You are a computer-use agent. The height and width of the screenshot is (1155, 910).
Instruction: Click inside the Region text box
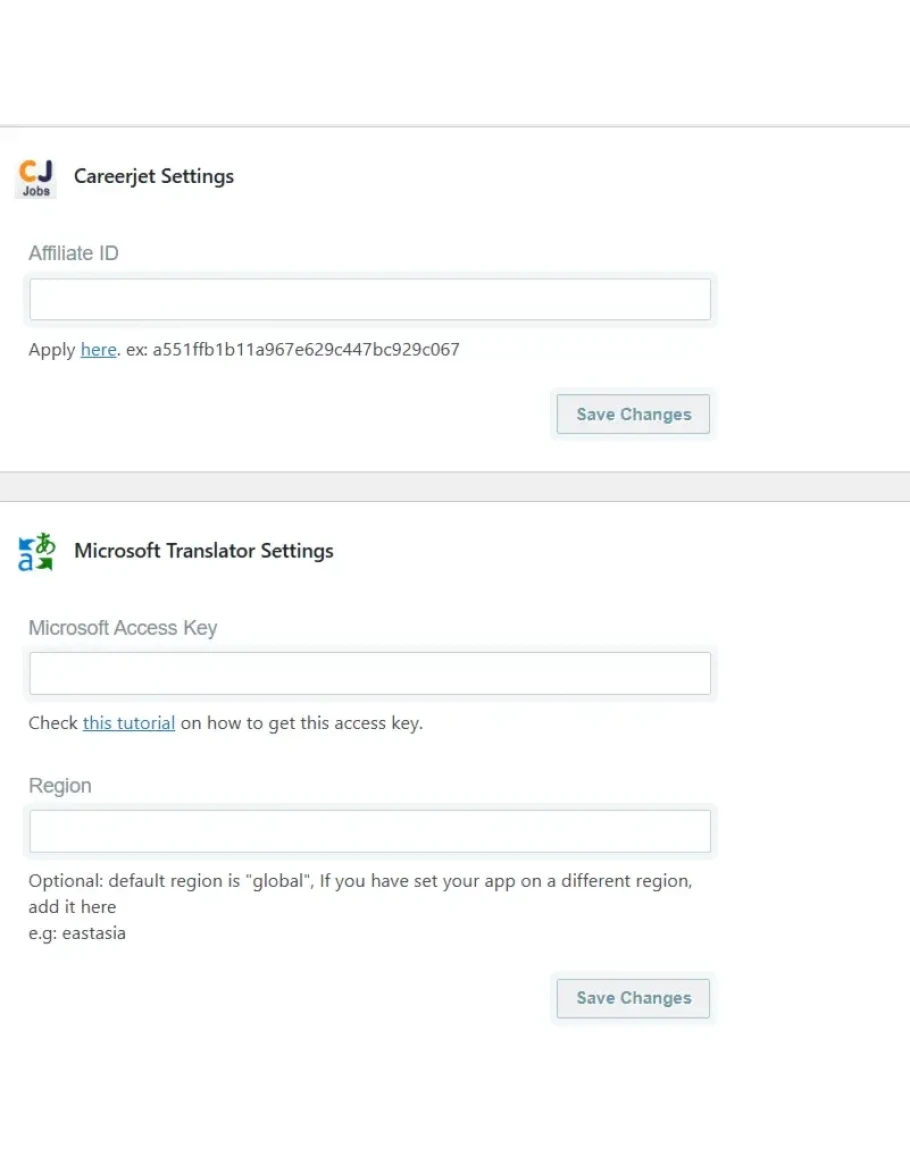click(370, 832)
